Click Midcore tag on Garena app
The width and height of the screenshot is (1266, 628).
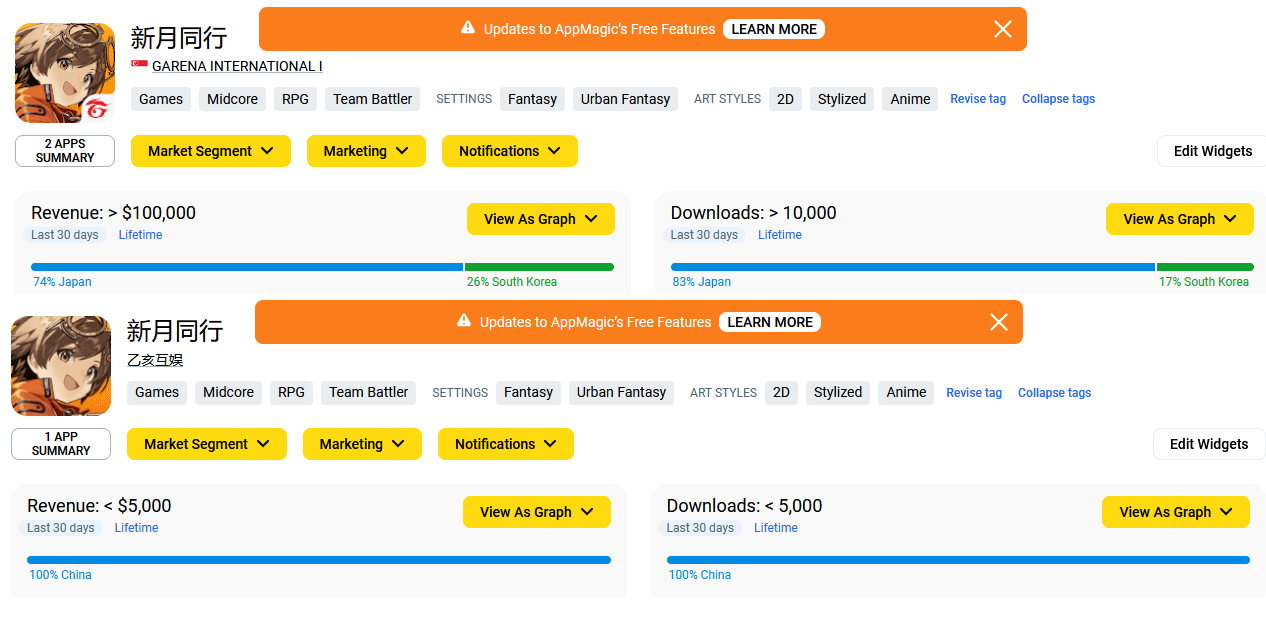coord(232,99)
